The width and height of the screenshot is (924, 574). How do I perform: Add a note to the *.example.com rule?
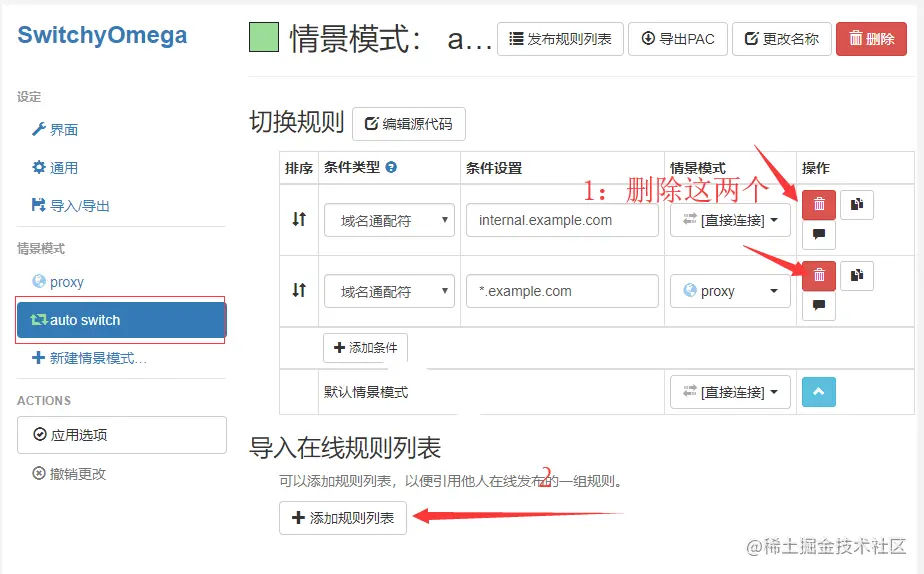click(819, 305)
